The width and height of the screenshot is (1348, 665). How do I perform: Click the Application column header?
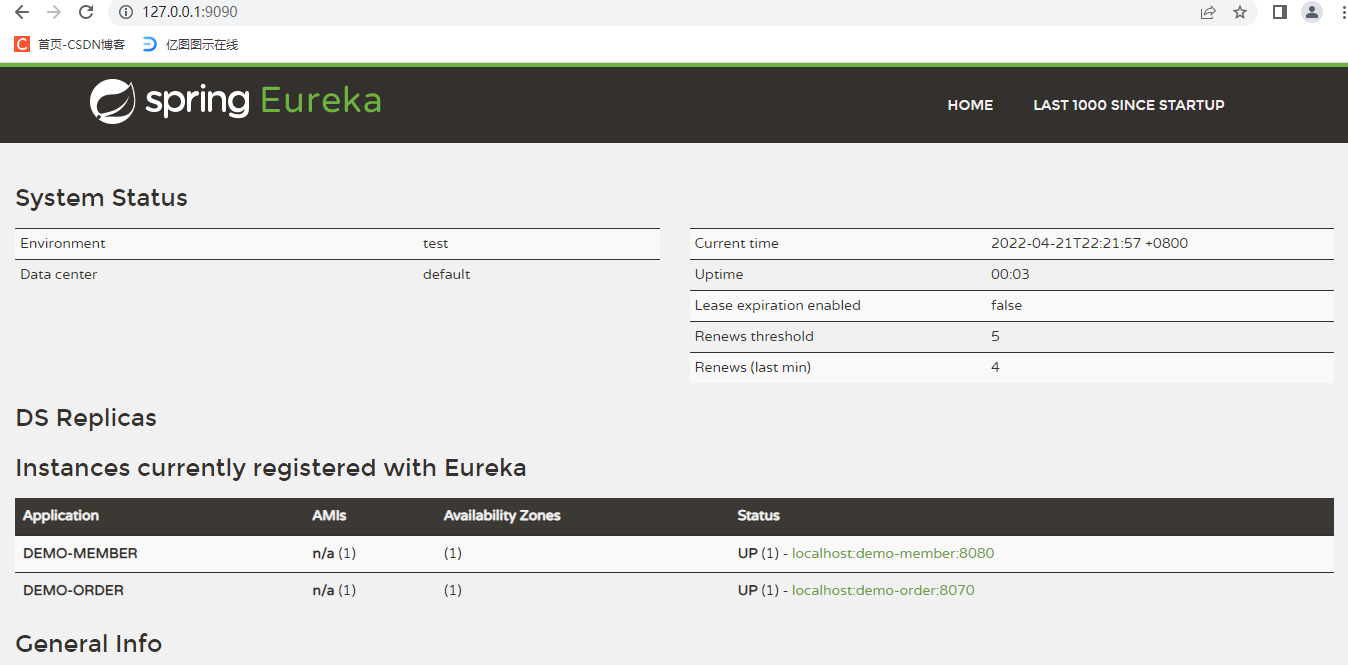pyautogui.click(x=61, y=516)
